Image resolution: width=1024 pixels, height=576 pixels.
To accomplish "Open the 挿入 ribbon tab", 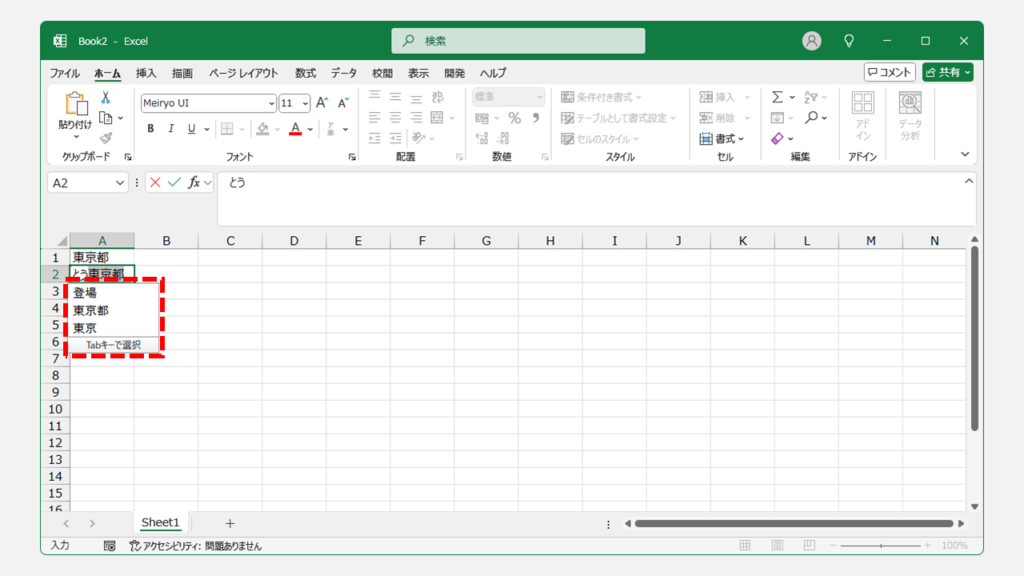I will tap(146, 73).
